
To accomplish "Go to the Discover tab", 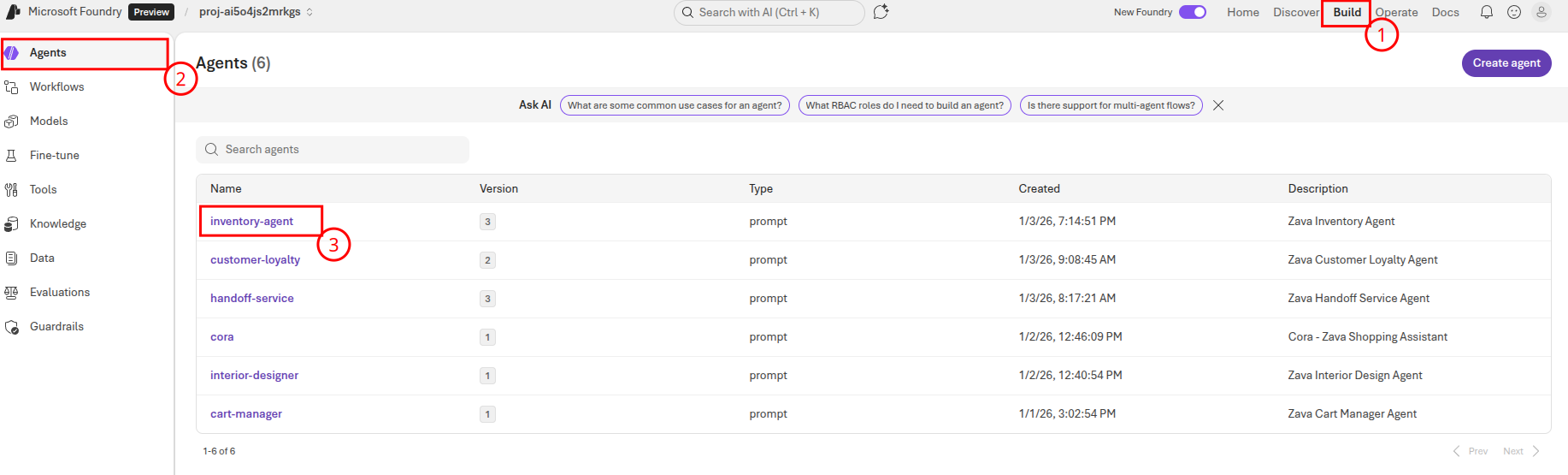I will point(1296,12).
